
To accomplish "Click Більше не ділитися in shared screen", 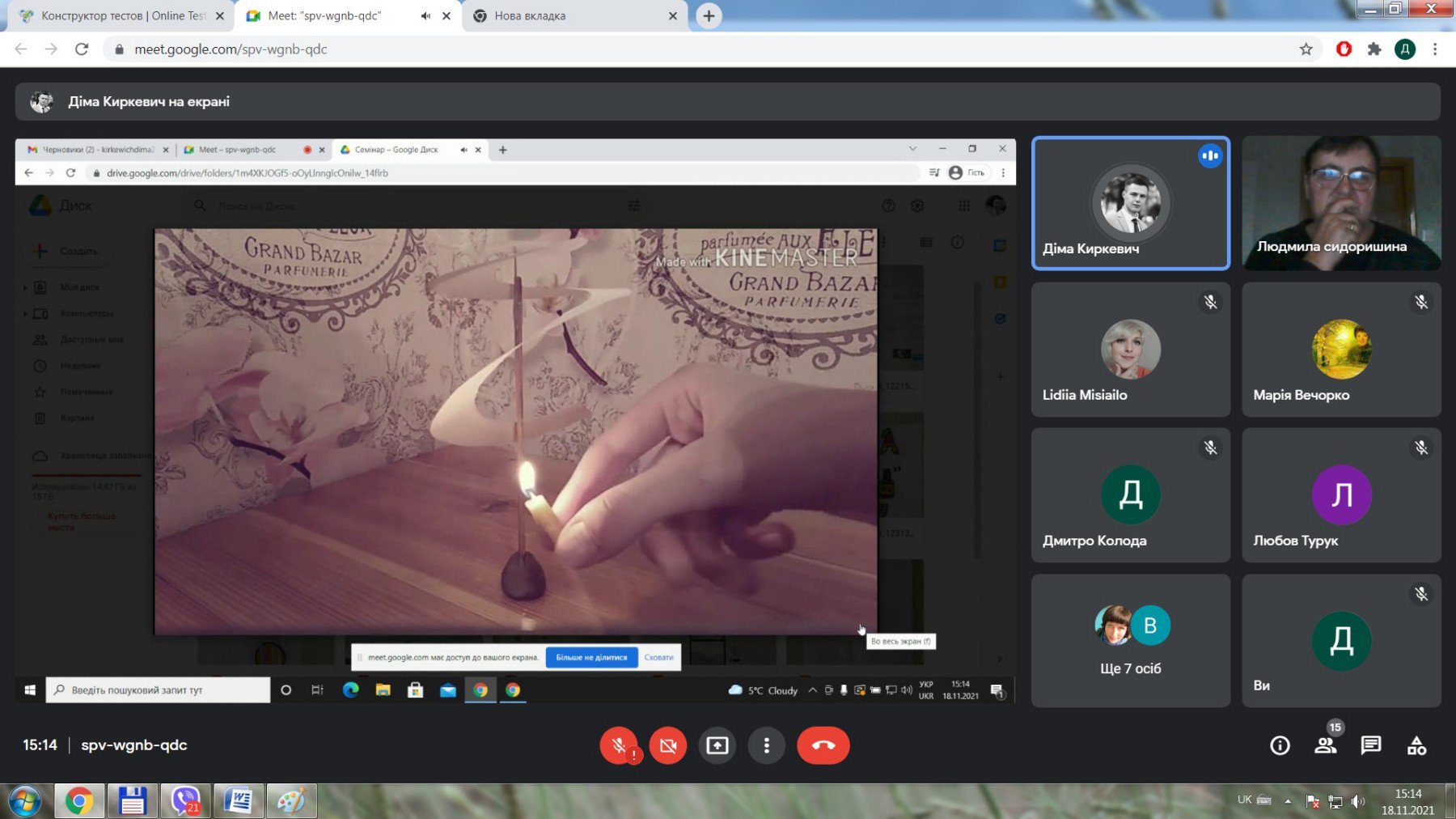I will (x=591, y=657).
